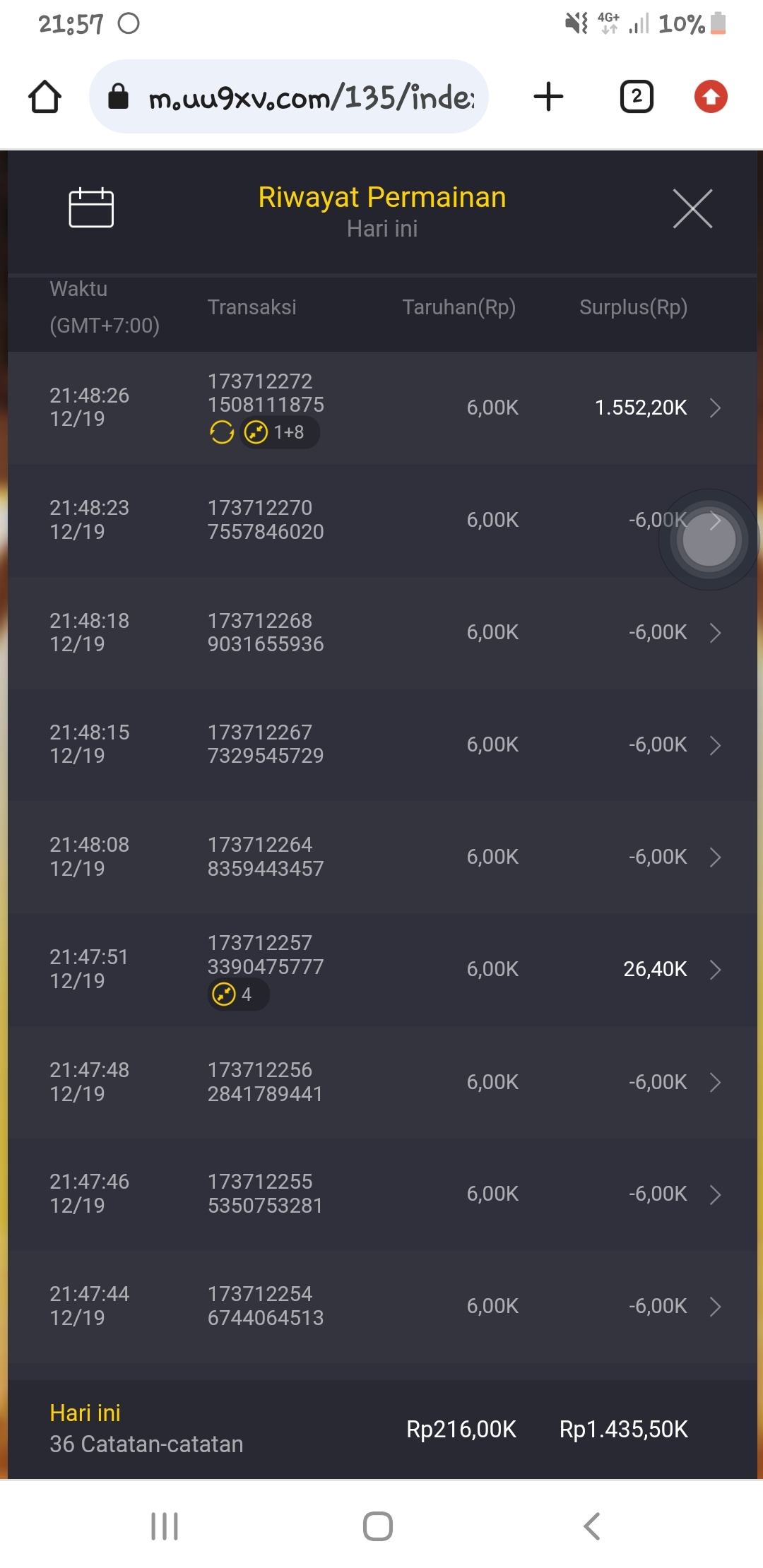Open the 21:47:44 transaction row
The width and height of the screenshot is (763, 1568).
tap(381, 1306)
